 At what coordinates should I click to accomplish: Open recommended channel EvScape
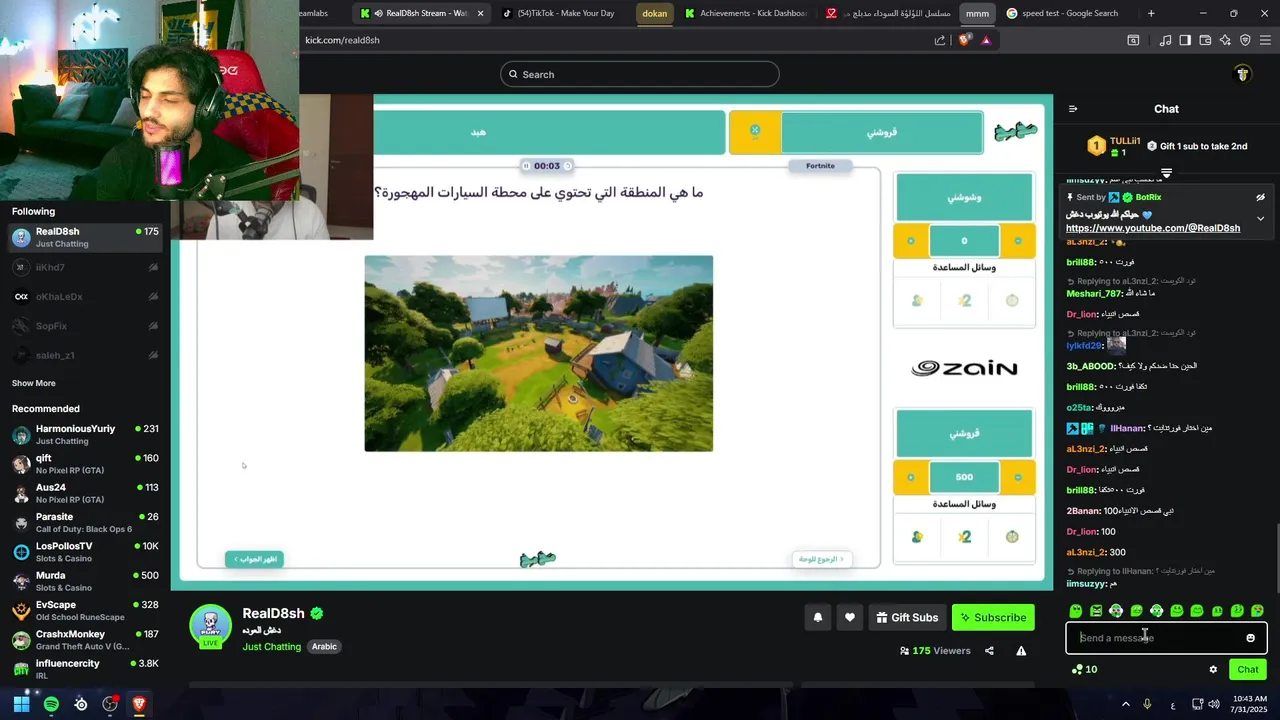coord(85,611)
